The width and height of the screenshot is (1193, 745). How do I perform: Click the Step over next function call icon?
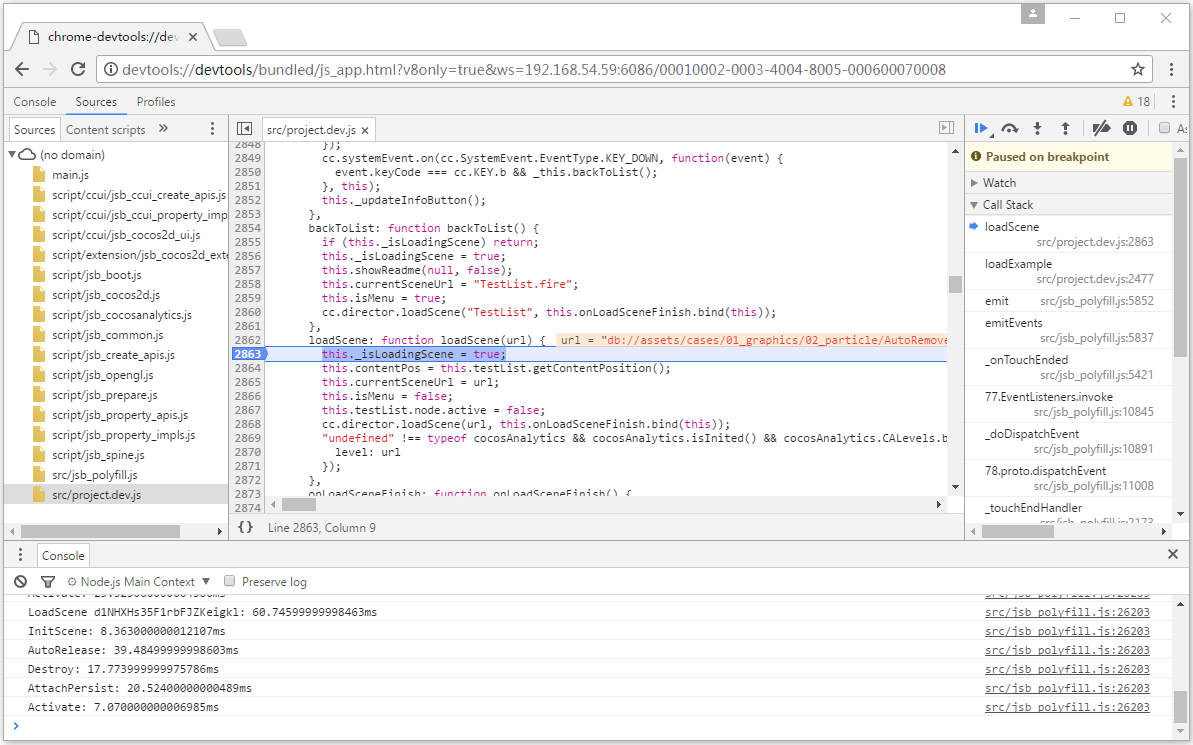click(1010, 128)
